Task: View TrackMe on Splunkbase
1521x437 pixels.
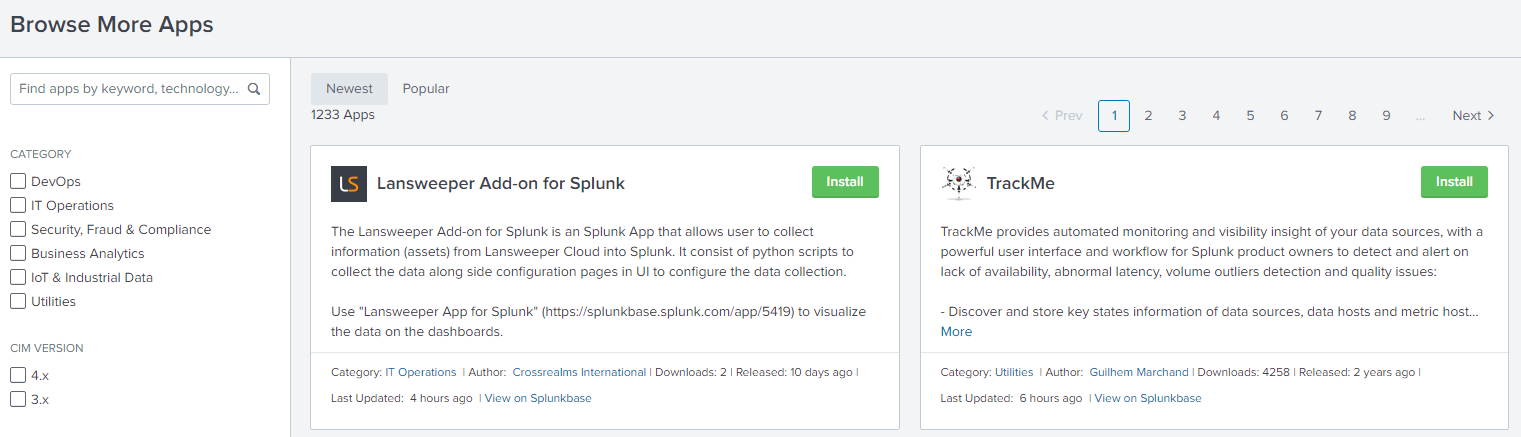Action: click(x=1148, y=398)
